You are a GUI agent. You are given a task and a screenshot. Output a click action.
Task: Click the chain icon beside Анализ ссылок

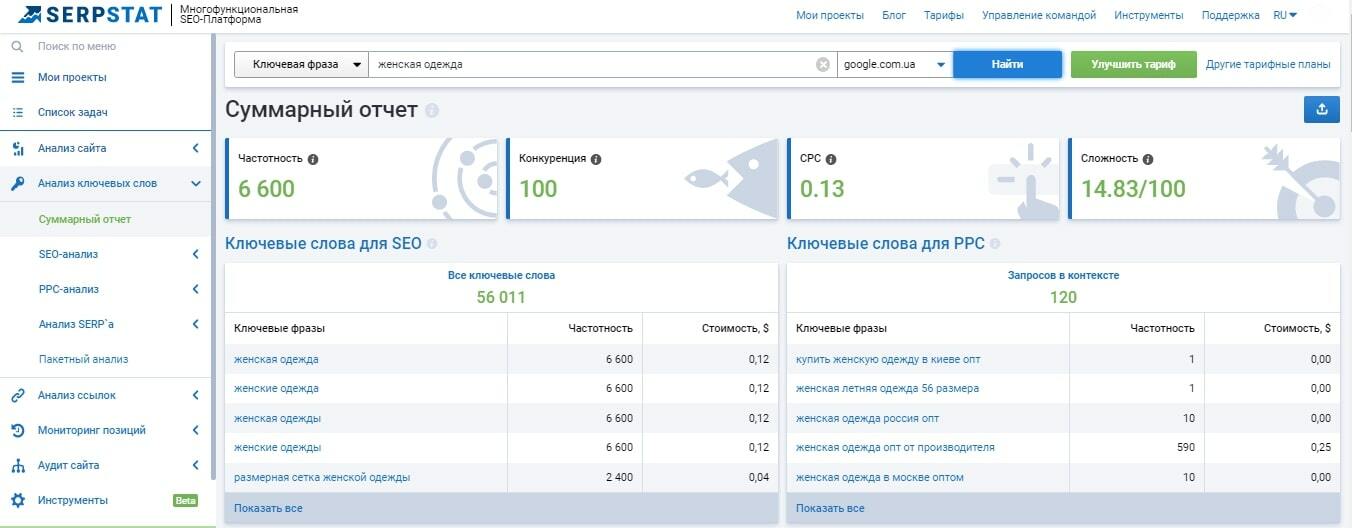pos(17,395)
